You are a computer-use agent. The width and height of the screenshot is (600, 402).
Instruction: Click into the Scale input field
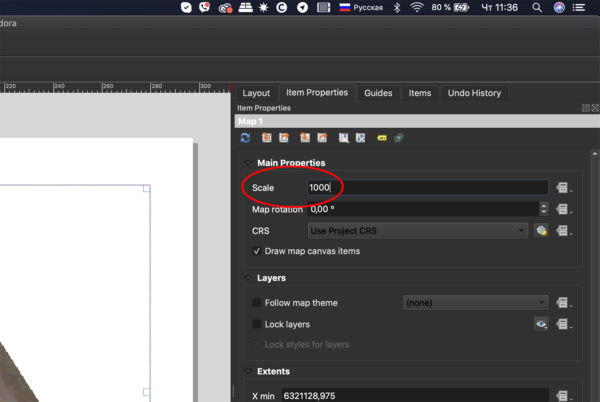coord(428,187)
